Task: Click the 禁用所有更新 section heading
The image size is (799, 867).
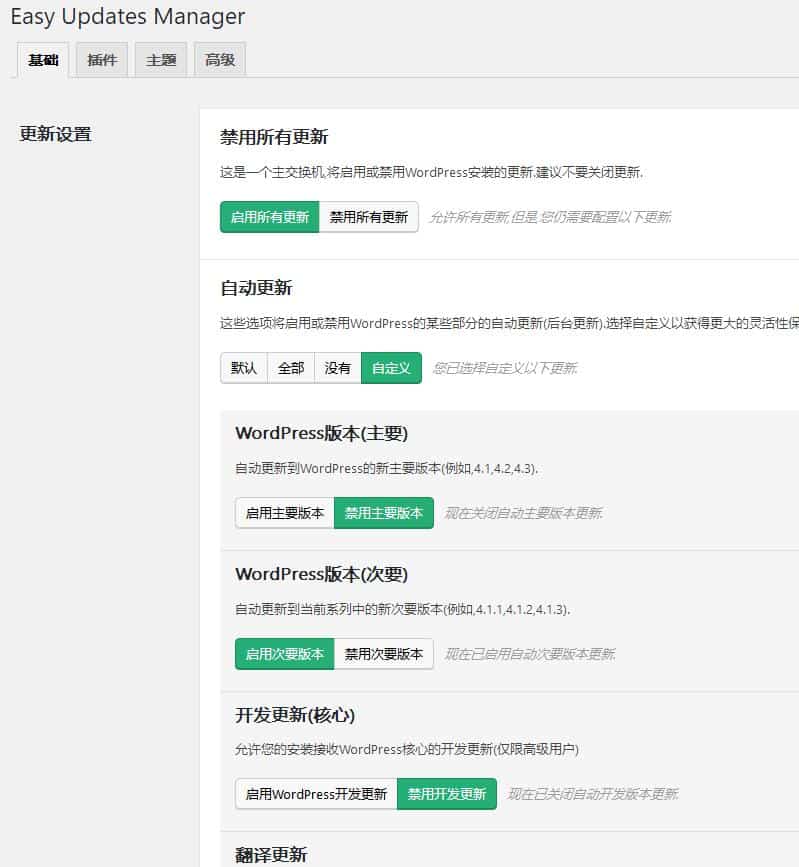Action: pyautogui.click(x=274, y=137)
